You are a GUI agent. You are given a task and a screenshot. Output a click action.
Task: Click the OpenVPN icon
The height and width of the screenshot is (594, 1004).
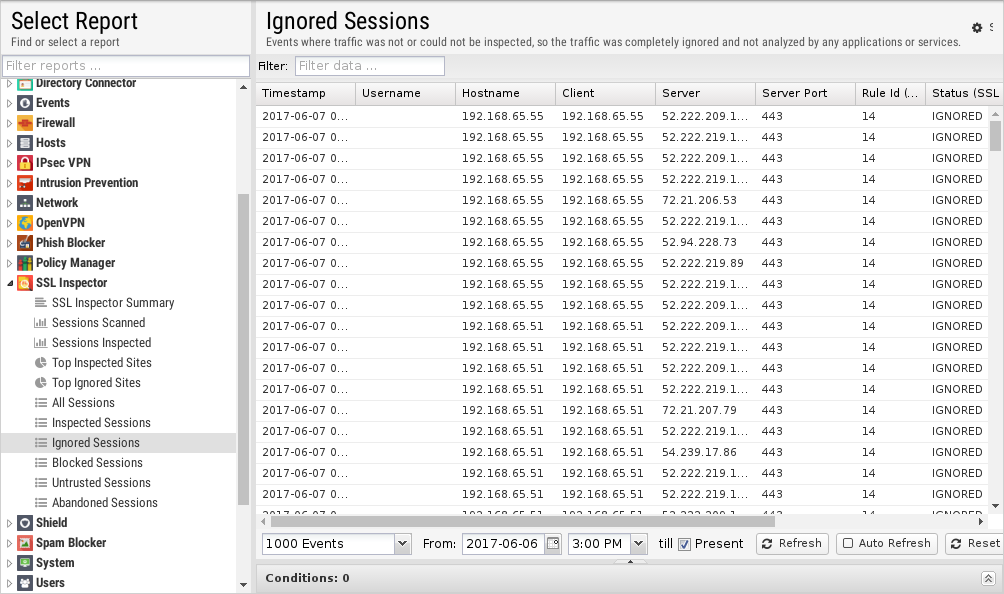pyautogui.click(x=25, y=223)
